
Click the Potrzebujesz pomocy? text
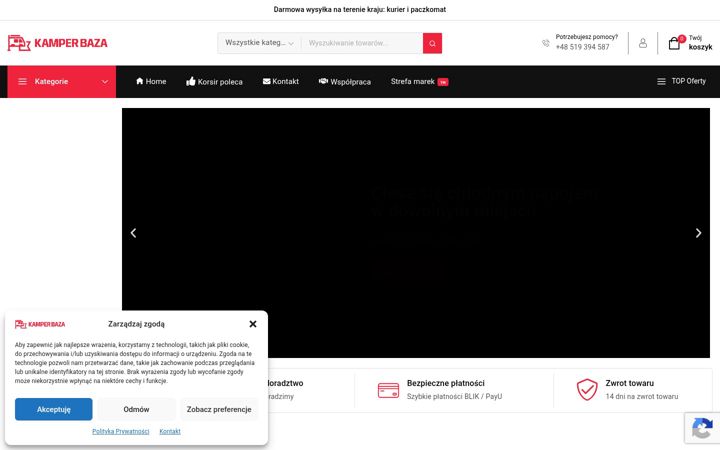pos(586,37)
